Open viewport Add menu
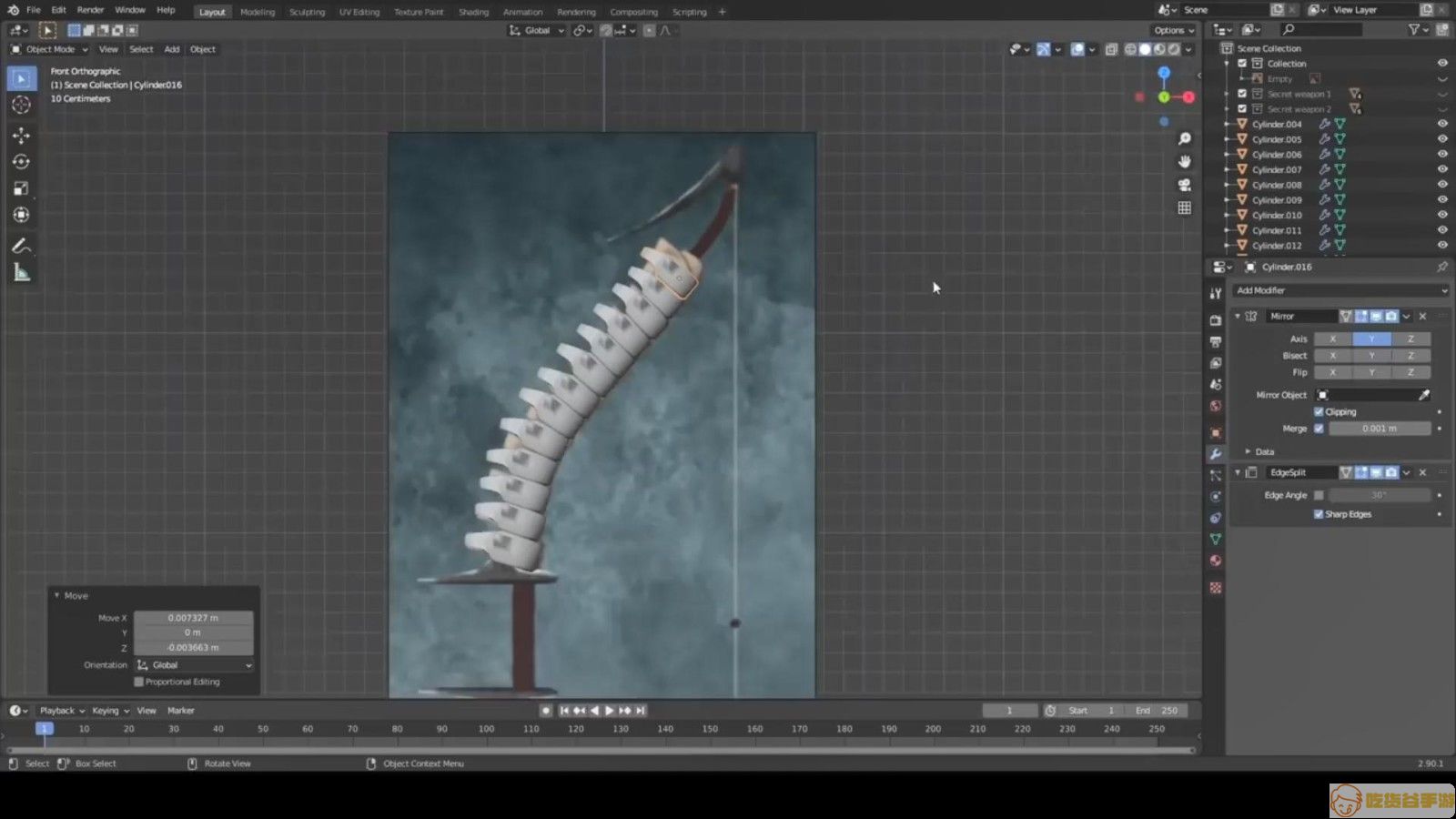The height and width of the screenshot is (819, 1456). (172, 49)
